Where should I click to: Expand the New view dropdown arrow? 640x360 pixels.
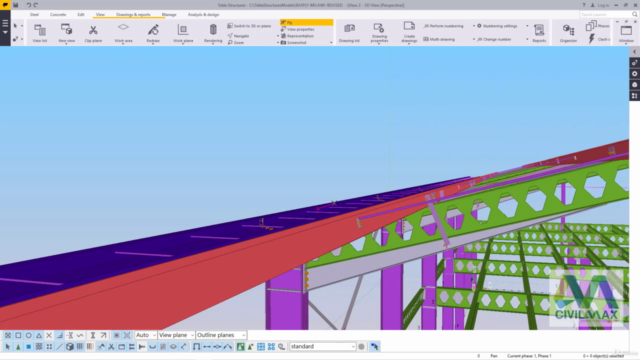[67, 43]
